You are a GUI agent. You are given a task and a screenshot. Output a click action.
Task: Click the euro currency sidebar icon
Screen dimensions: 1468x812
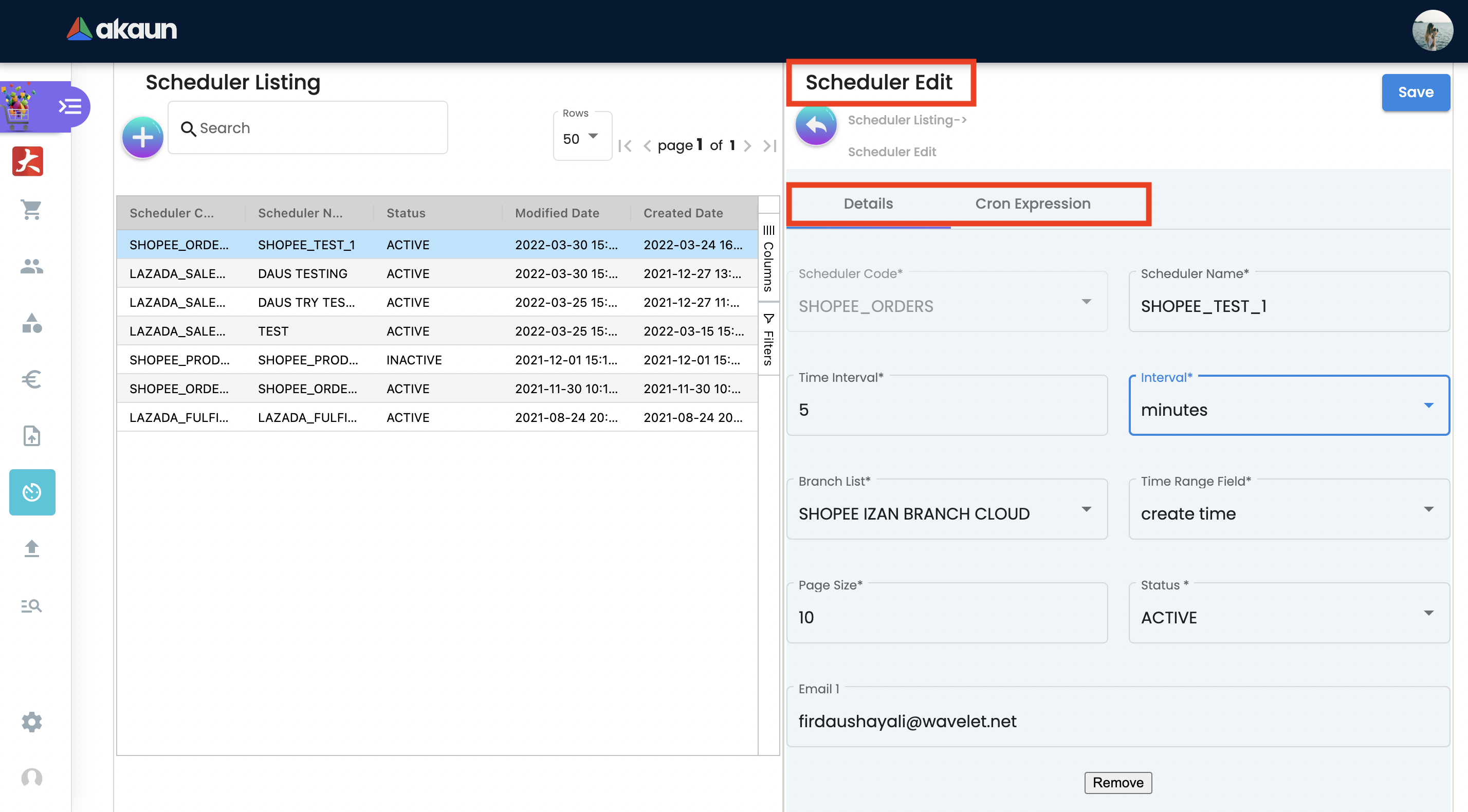point(31,379)
